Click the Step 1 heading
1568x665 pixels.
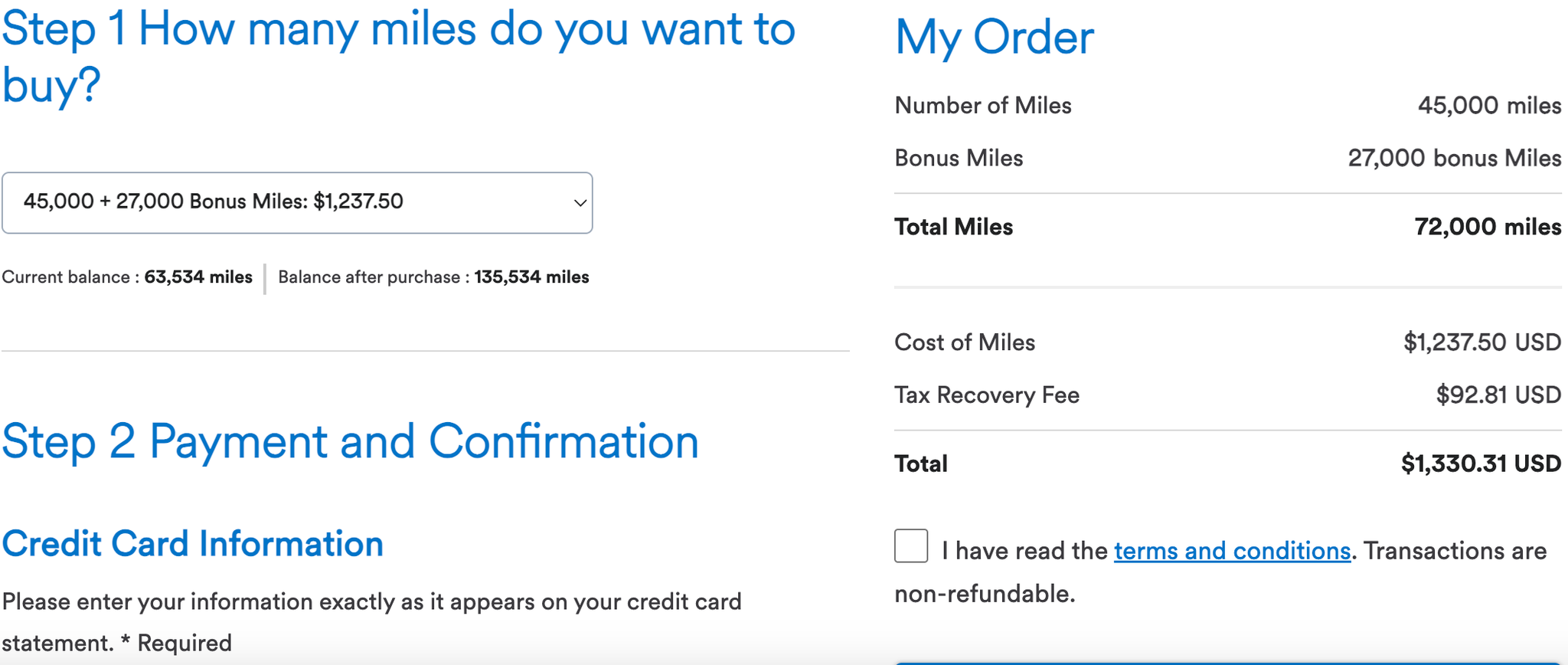(398, 54)
